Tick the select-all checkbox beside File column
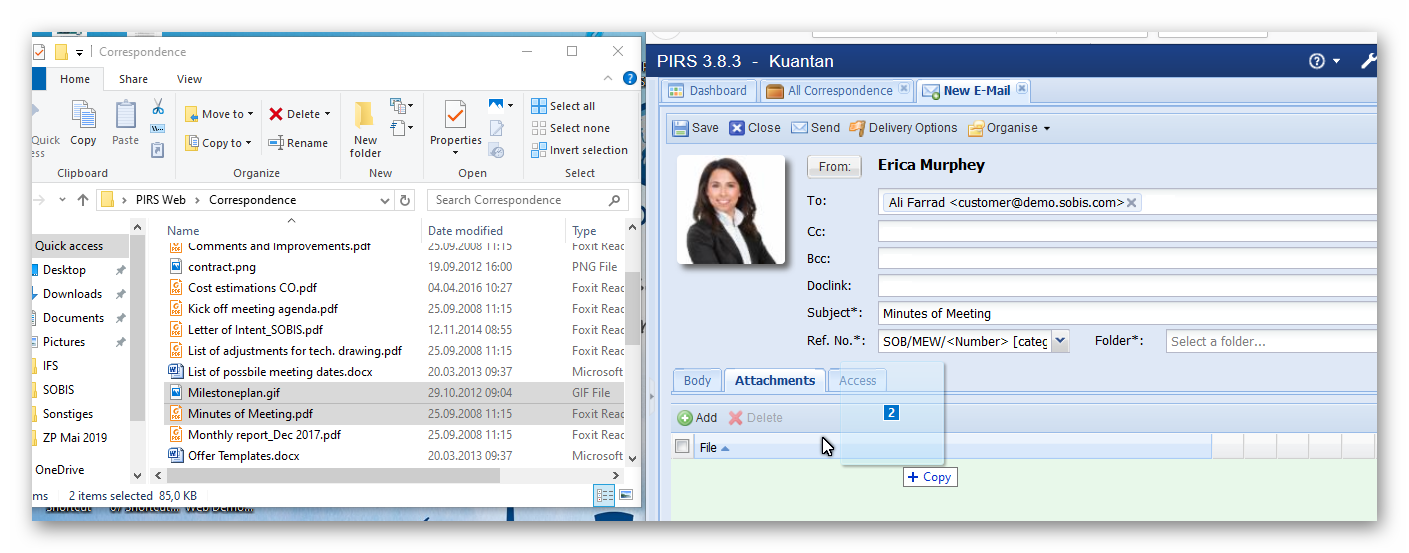This screenshot has height=553, width=1409. (x=682, y=447)
